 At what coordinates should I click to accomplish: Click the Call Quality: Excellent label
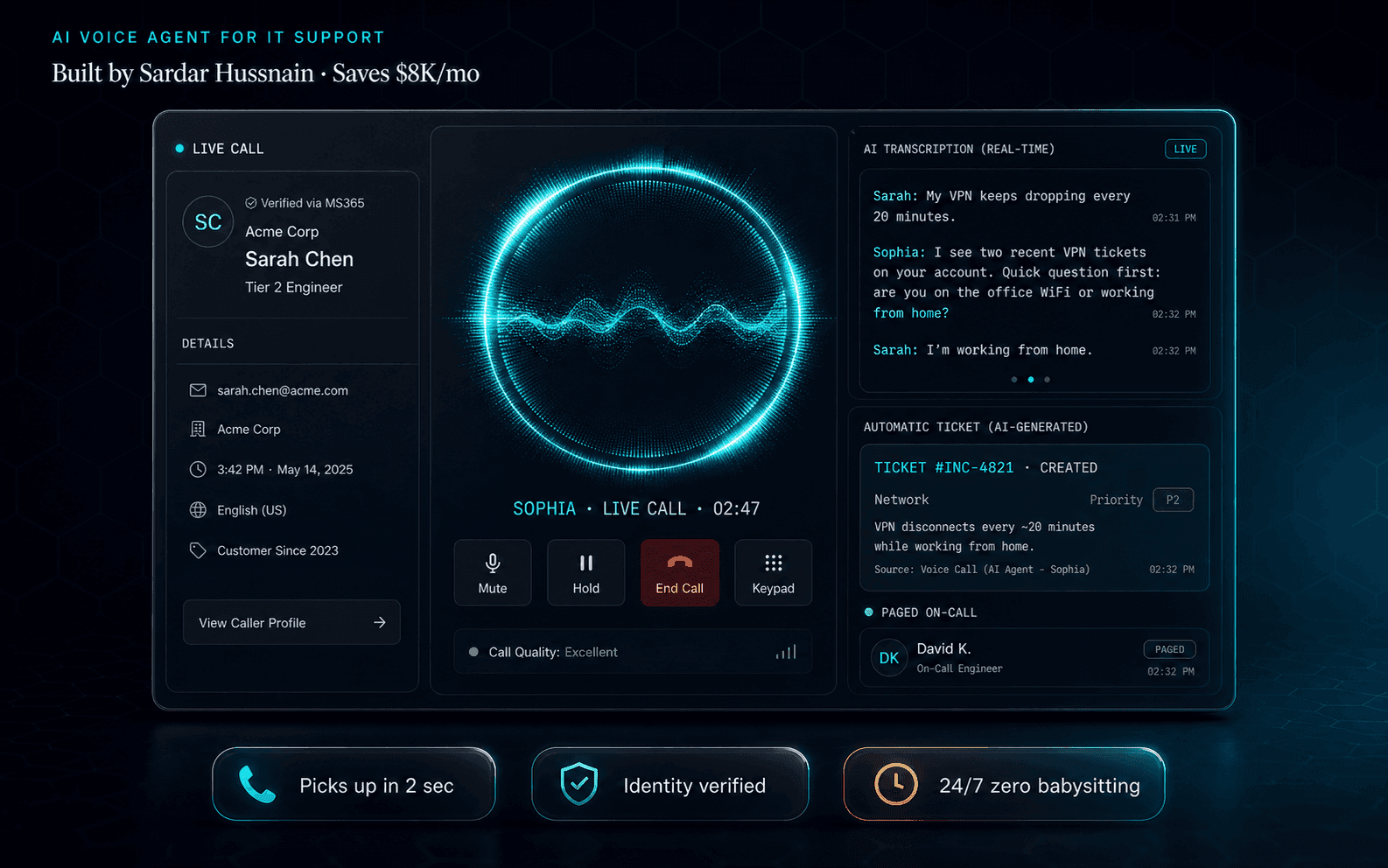pyautogui.click(x=553, y=652)
